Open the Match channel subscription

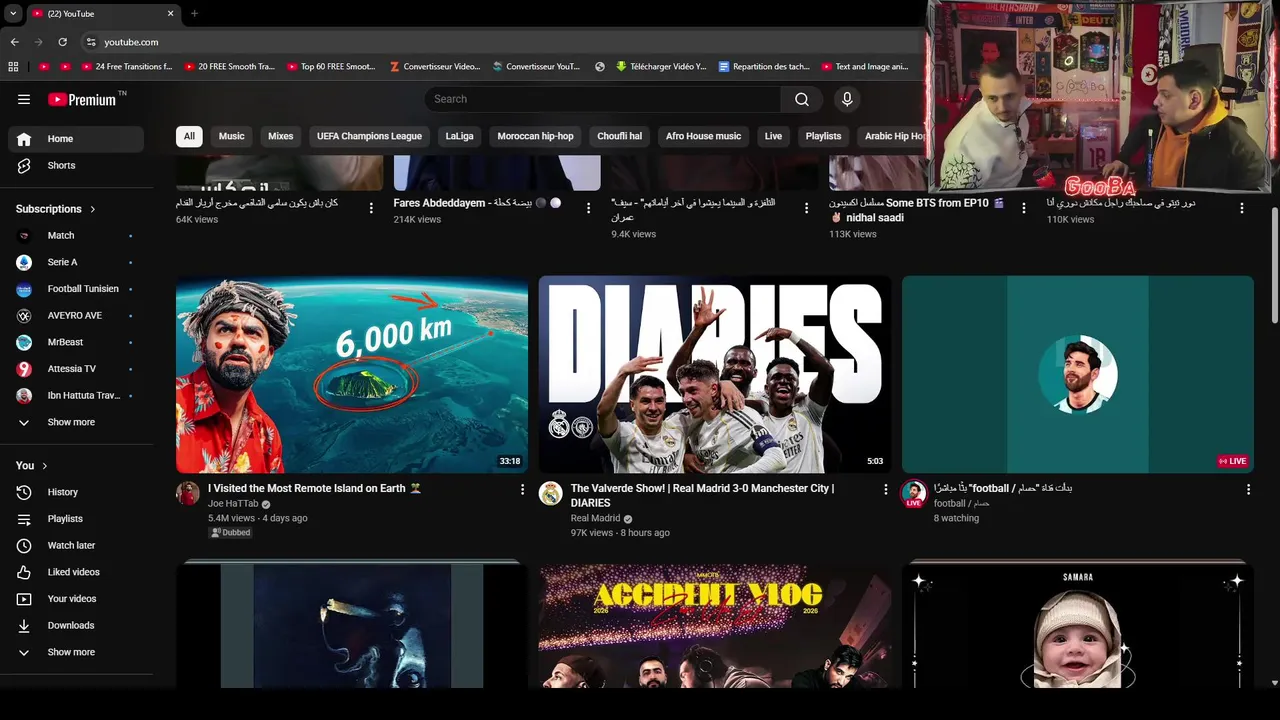tap(76, 235)
